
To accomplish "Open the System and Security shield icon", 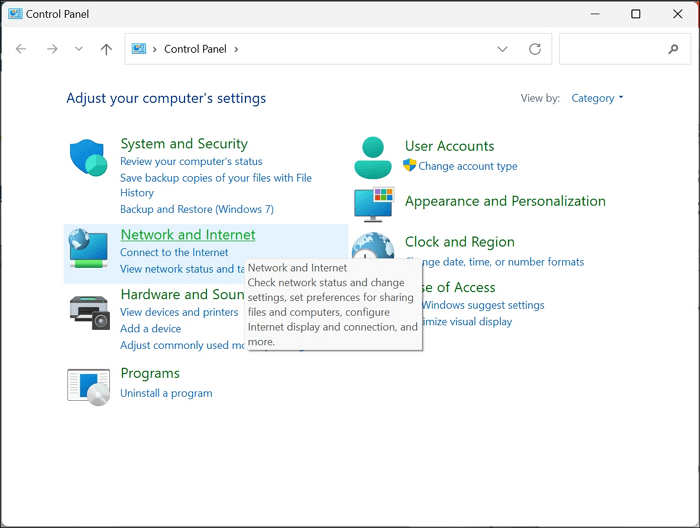I will [x=88, y=158].
